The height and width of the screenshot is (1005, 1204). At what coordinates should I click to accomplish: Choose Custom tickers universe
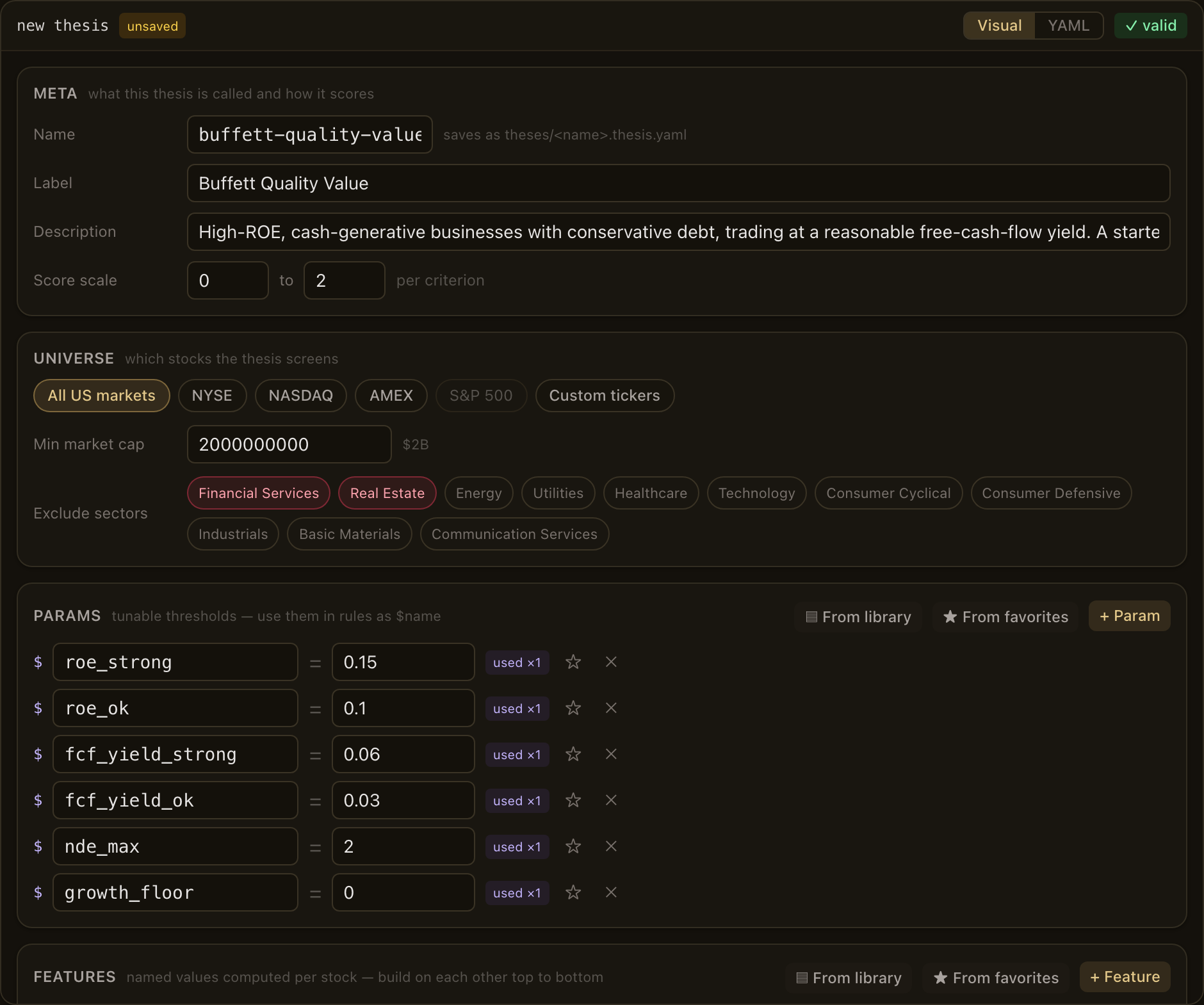tap(605, 396)
